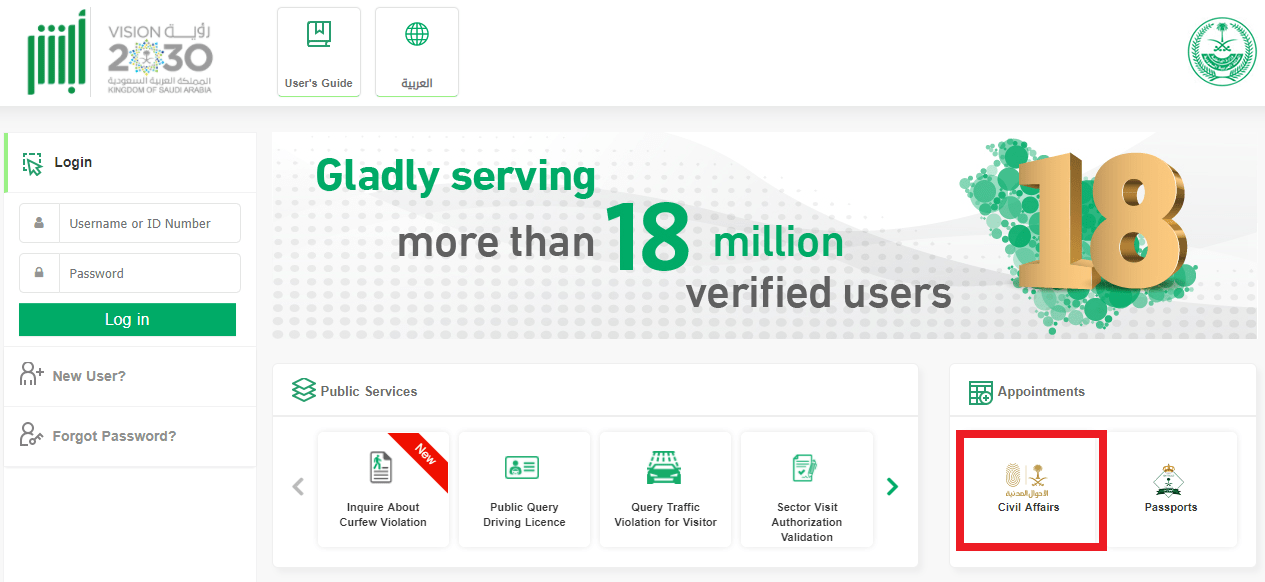The width and height of the screenshot is (1265, 582).
Task: Click the Absher green logo
Action: [x=57, y=51]
